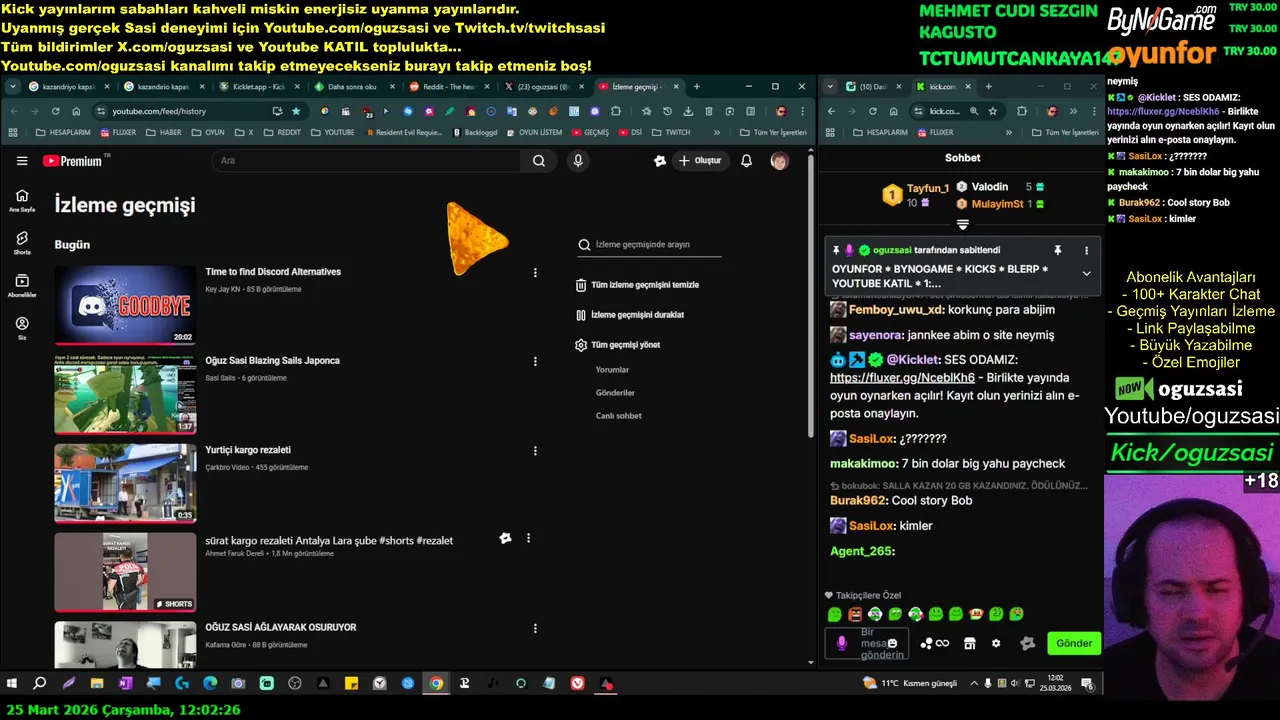Open Canlı sohbet history link
This screenshot has height=720, width=1280.
pos(619,416)
